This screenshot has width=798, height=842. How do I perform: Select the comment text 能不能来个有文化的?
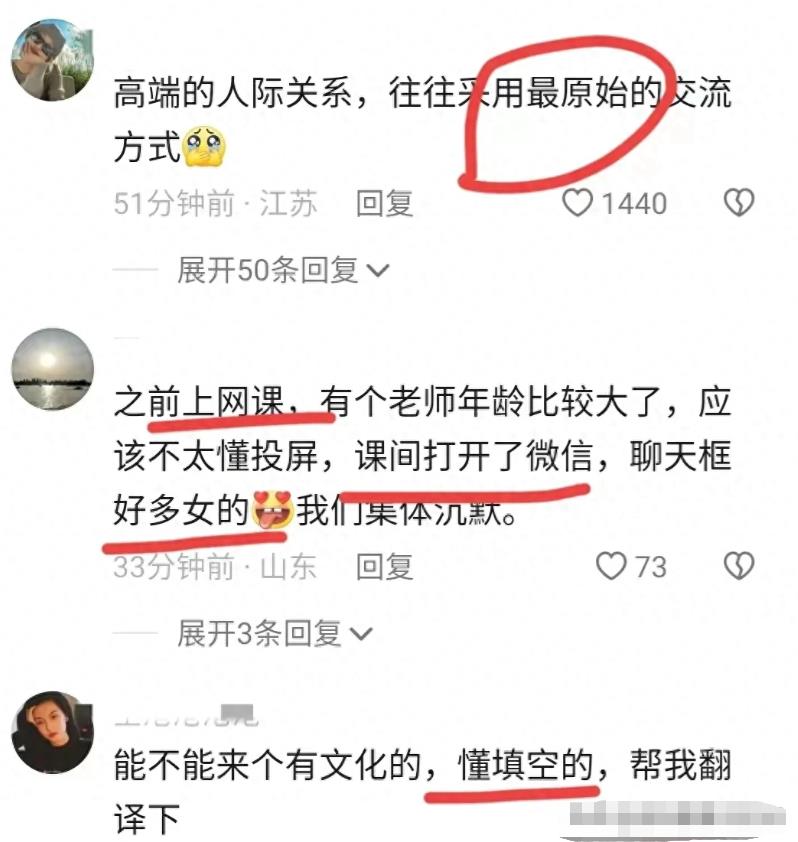tap(267, 765)
